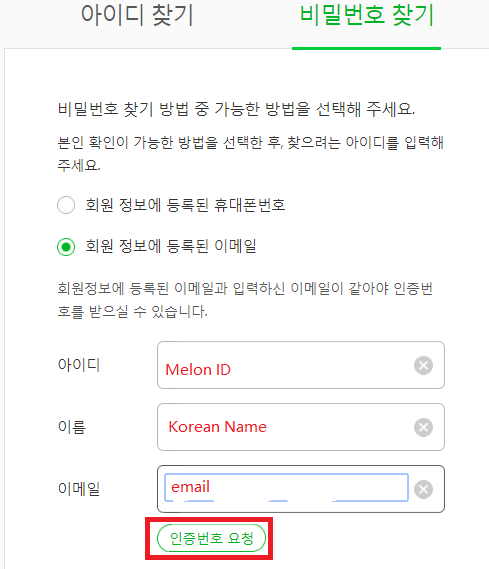Select the 이메일 radio button
489x569 pixels.
tap(66, 247)
